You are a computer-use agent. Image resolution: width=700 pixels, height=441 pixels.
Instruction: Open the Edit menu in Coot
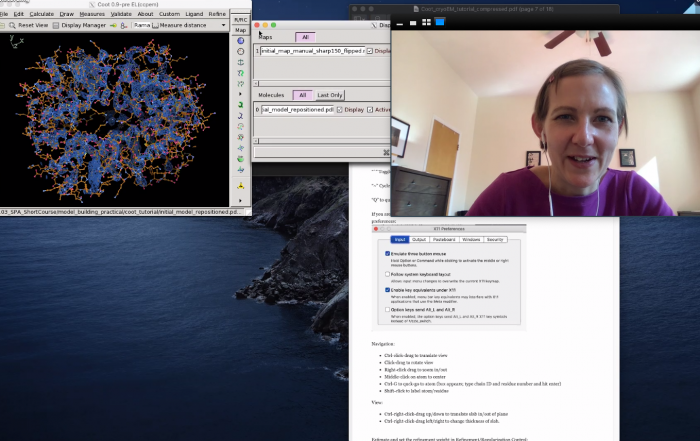[x=18, y=14]
